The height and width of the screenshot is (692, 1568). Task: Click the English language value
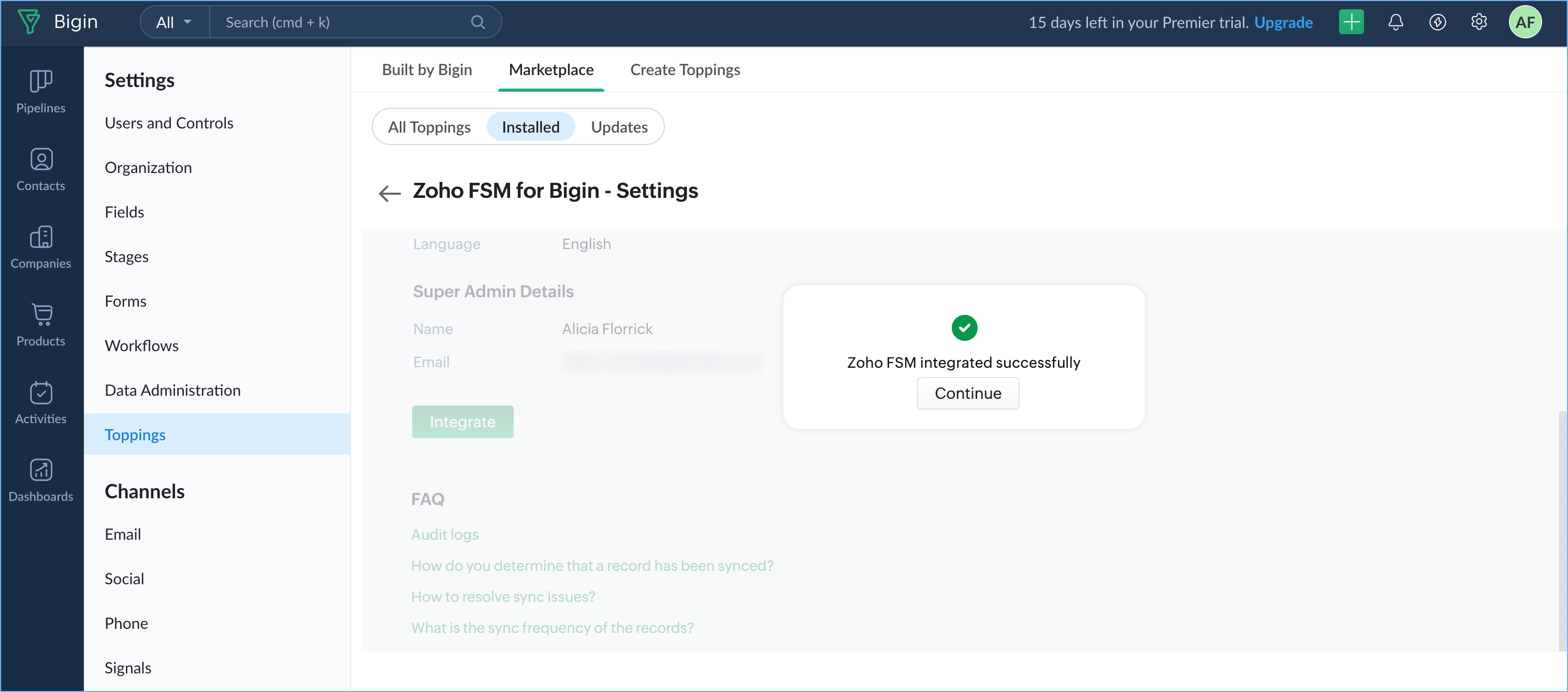[x=586, y=244]
